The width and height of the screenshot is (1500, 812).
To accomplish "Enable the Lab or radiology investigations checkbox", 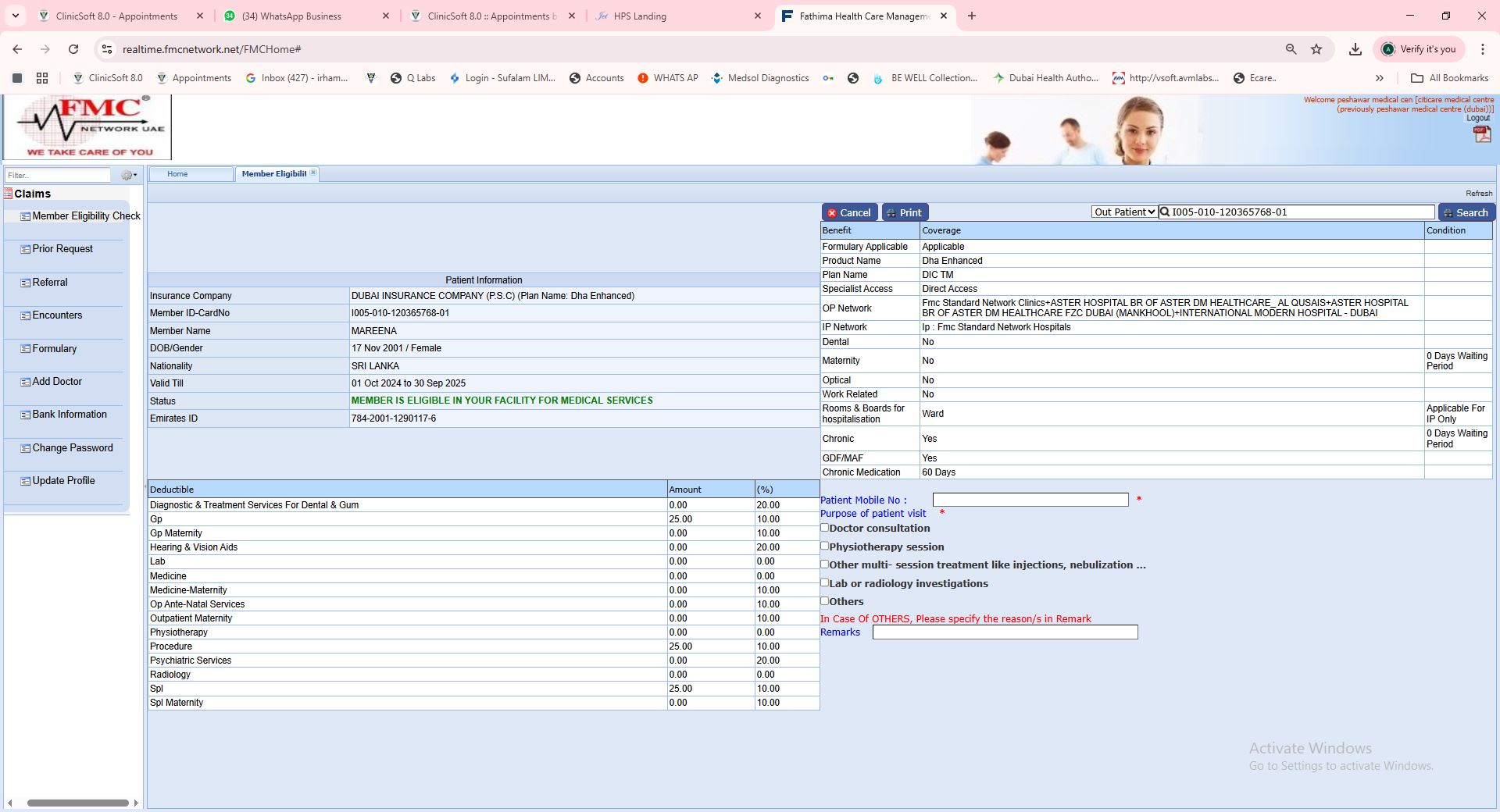I will pos(824,582).
